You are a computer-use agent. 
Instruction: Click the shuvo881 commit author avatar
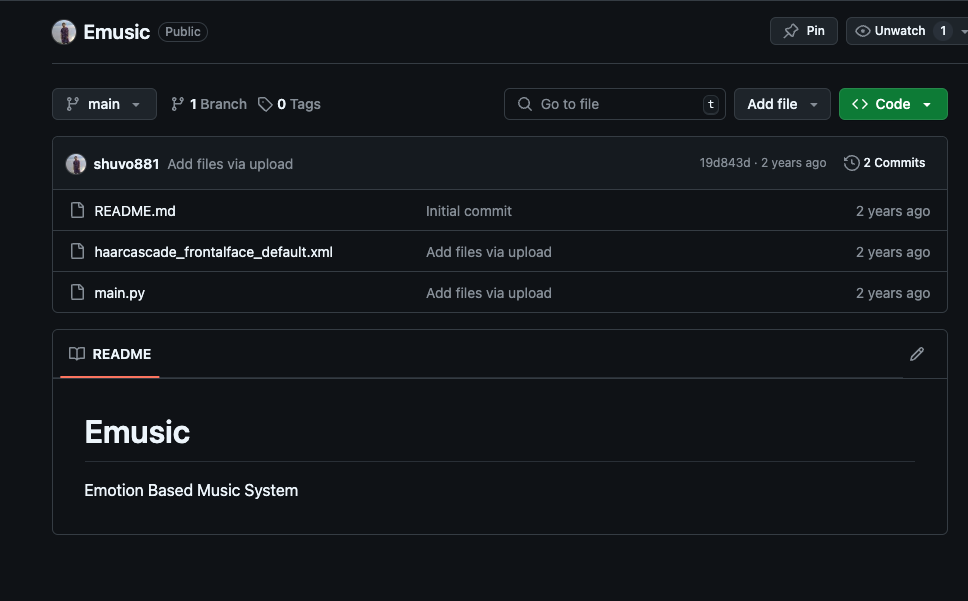click(76, 164)
